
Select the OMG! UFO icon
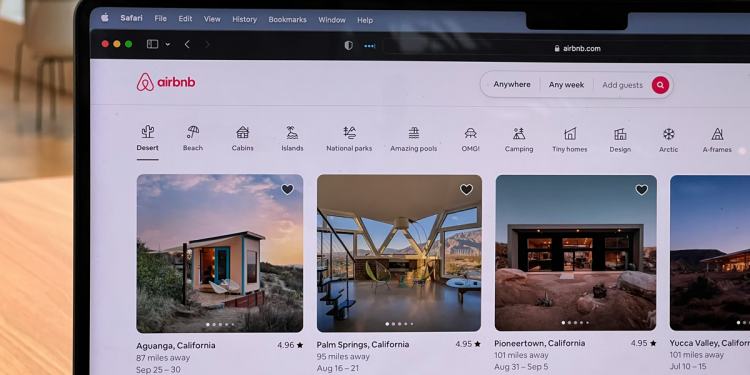click(470, 133)
